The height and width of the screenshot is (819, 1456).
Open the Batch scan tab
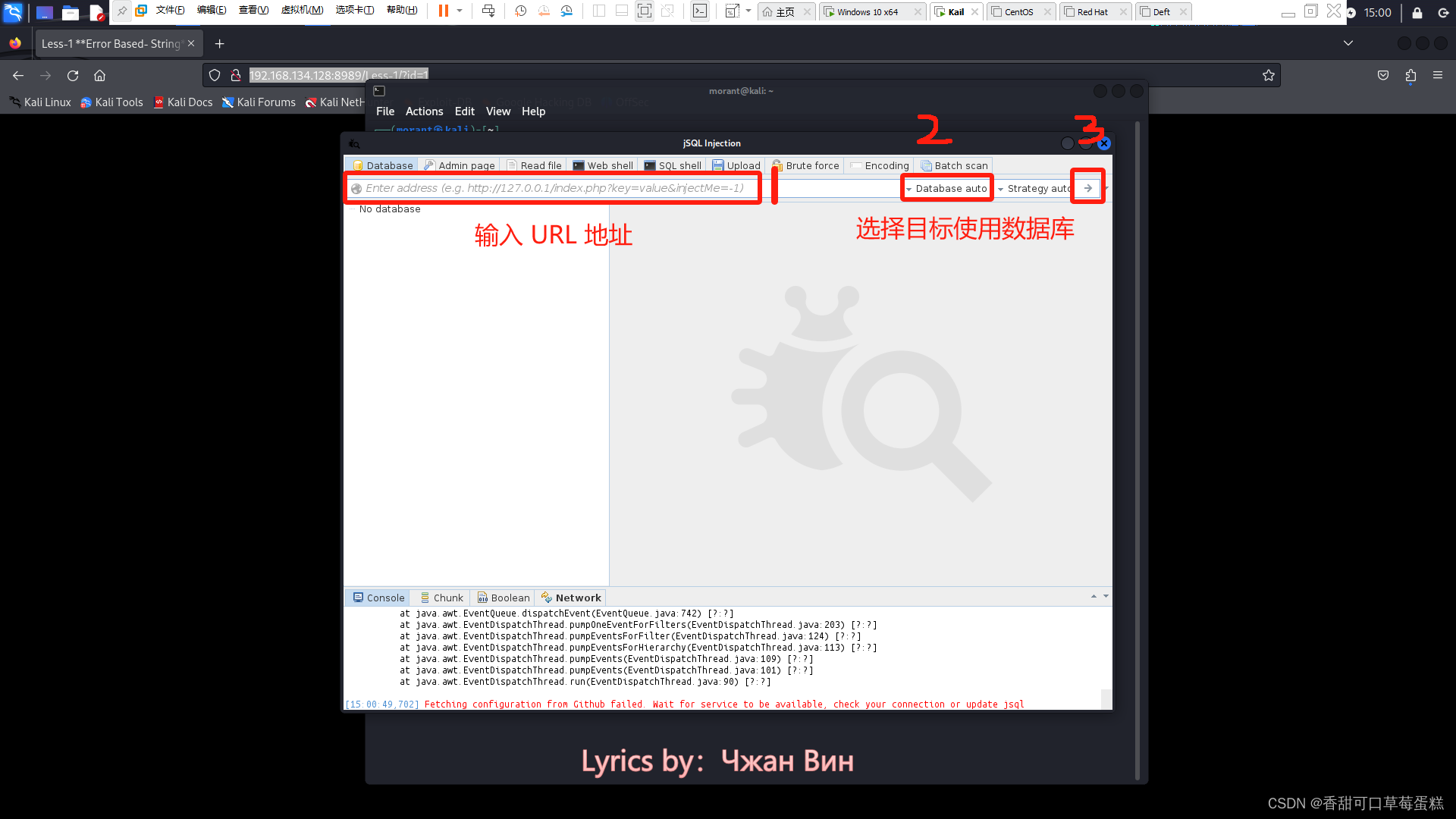954,165
